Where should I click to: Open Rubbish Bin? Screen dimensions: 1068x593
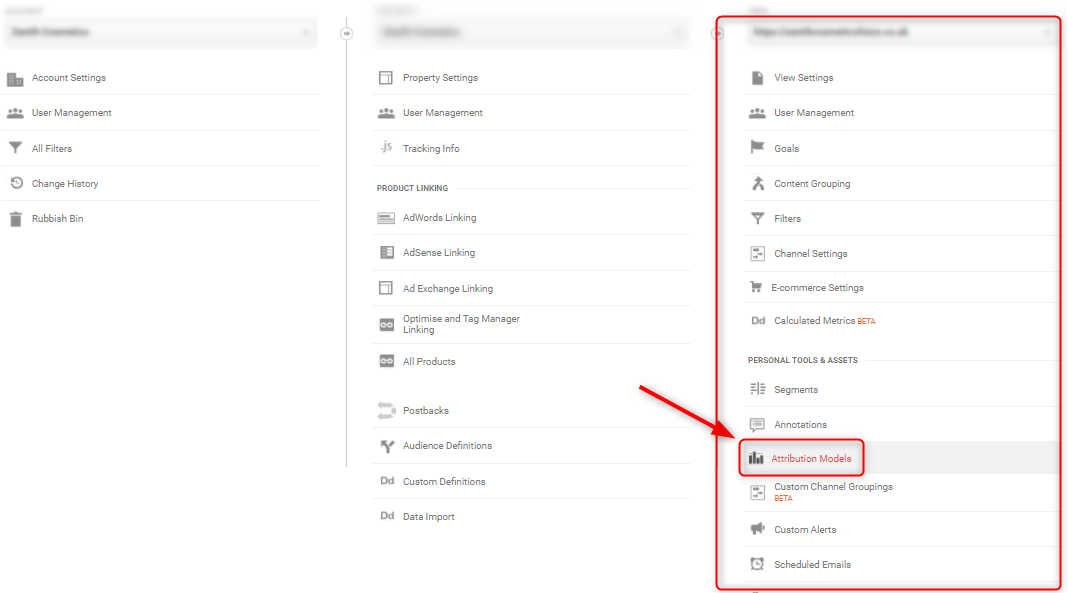57,219
